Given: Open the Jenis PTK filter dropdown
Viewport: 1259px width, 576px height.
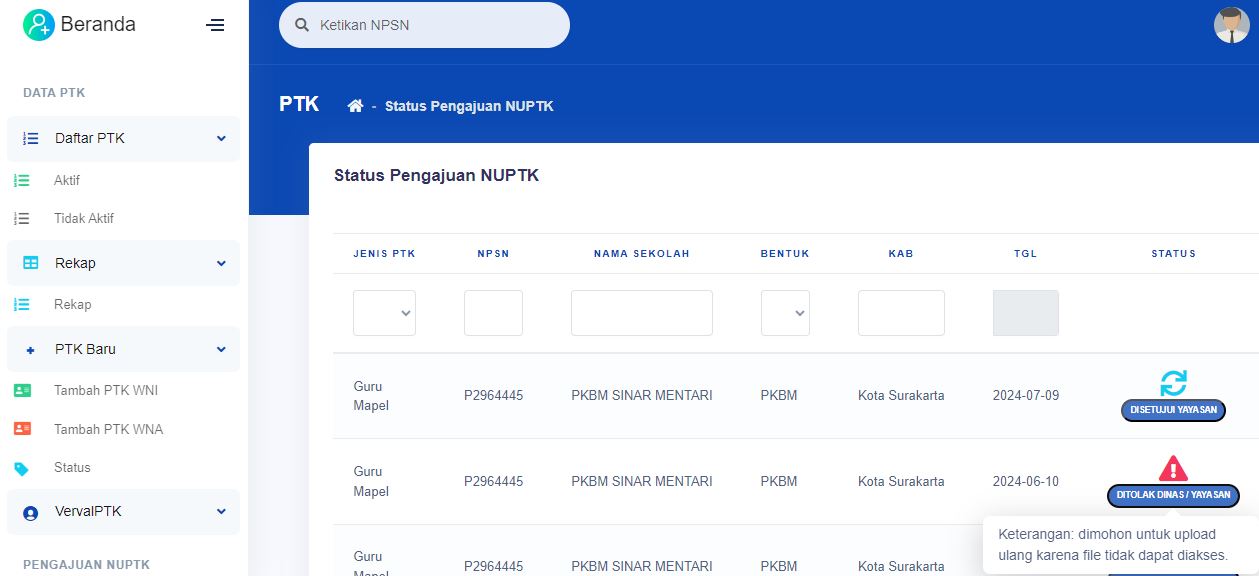Looking at the screenshot, I should point(384,313).
